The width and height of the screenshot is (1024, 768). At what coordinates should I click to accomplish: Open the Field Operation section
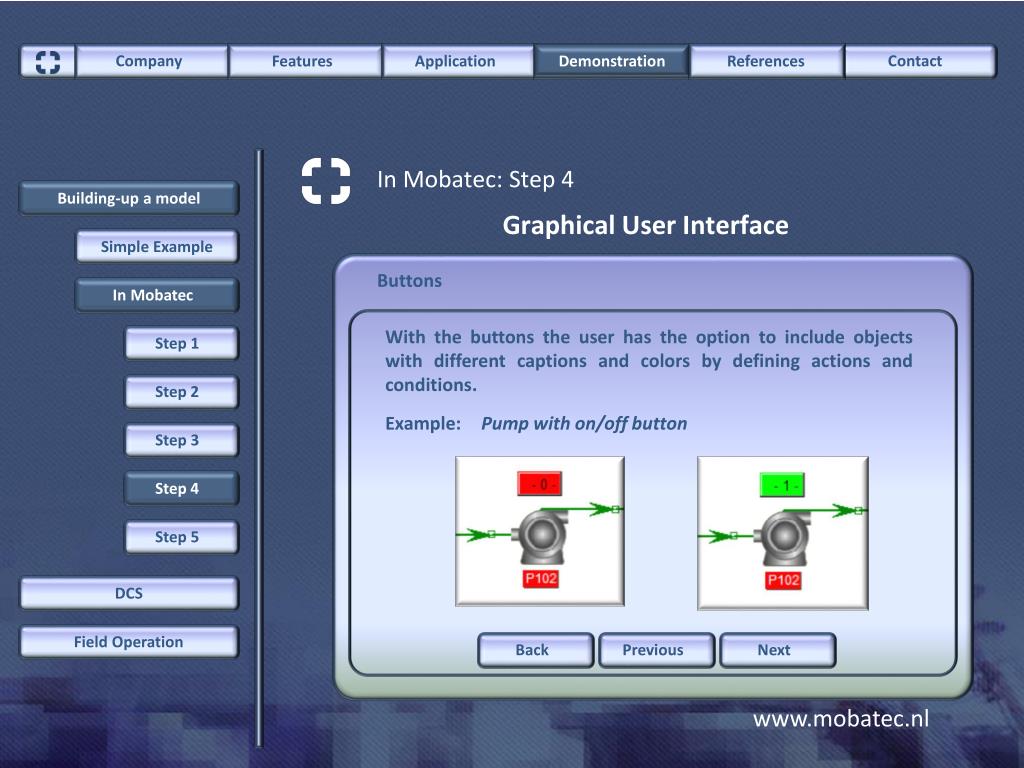pyautogui.click(x=129, y=642)
